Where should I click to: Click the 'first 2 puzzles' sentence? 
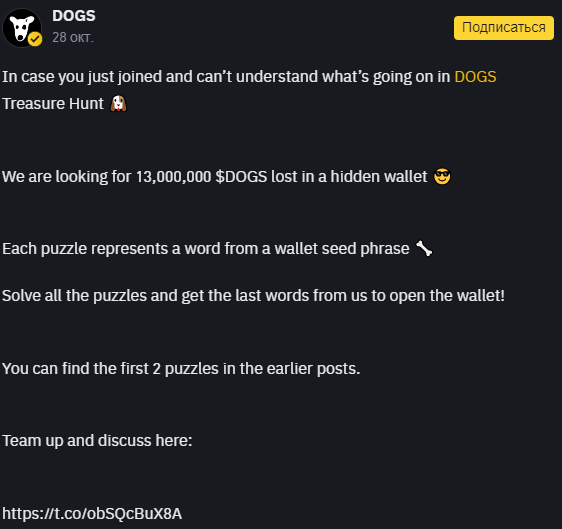point(181,369)
